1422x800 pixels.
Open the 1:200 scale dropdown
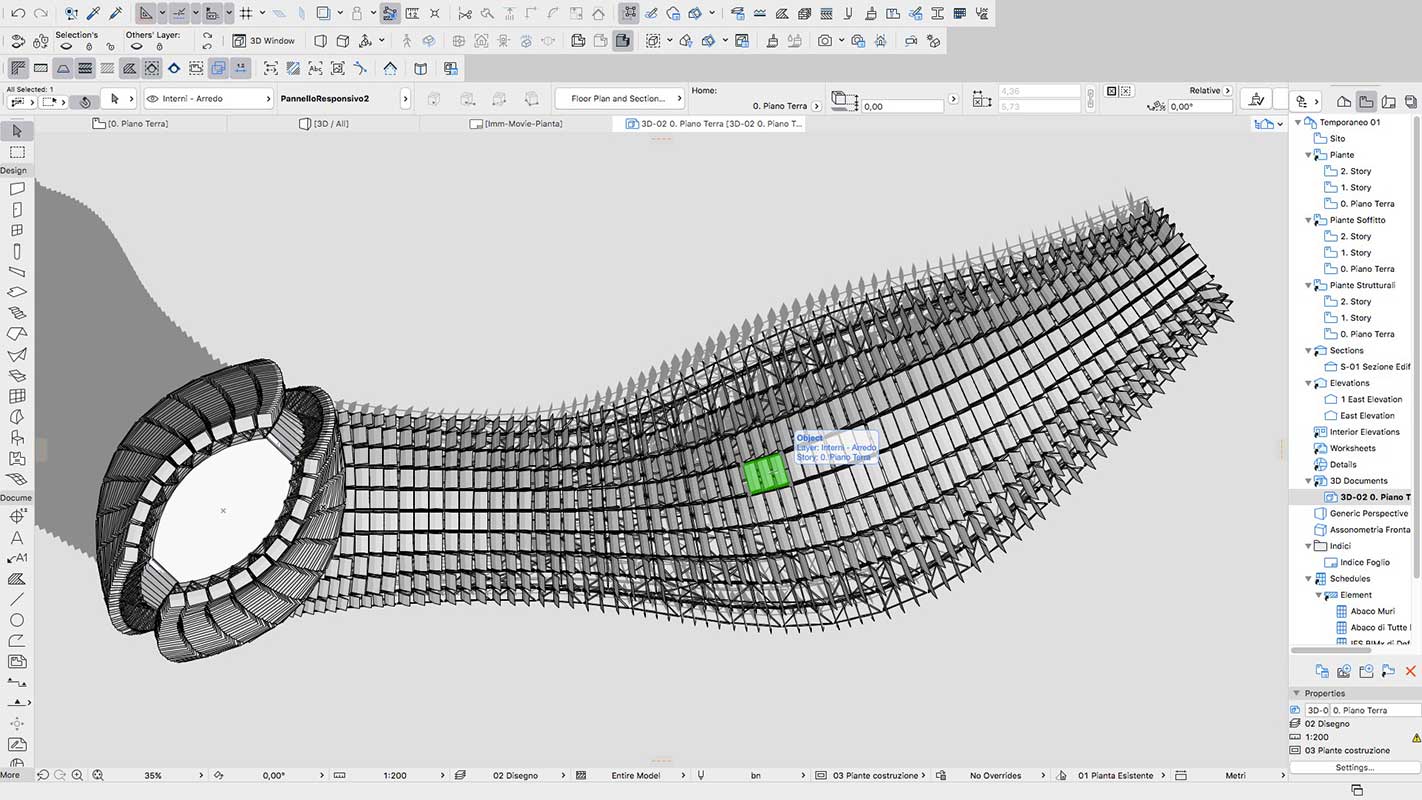(x=395, y=774)
